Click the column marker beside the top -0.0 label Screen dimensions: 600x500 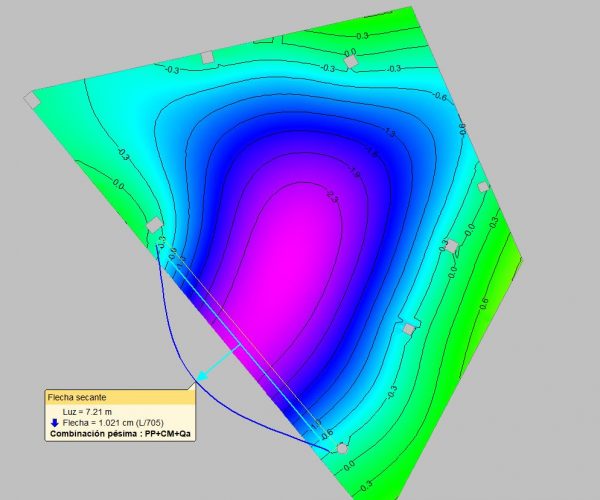(x=352, y=62)
